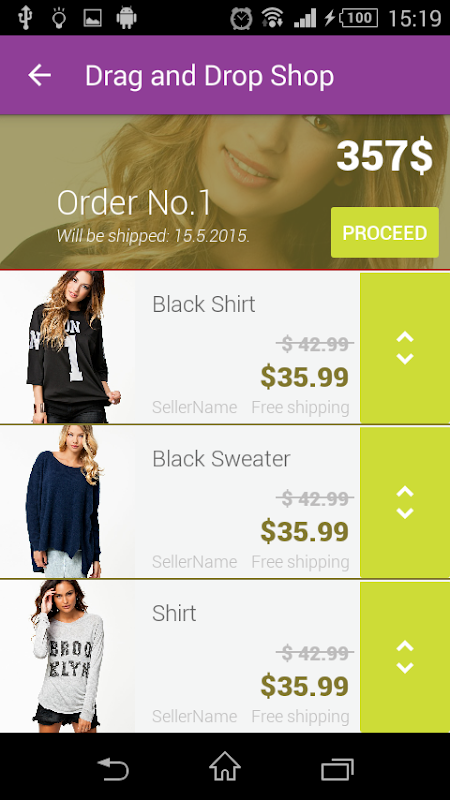Tap SellerName under Black Shirt
The height and width of the screenshot is (800, 450).
point(194,407)
